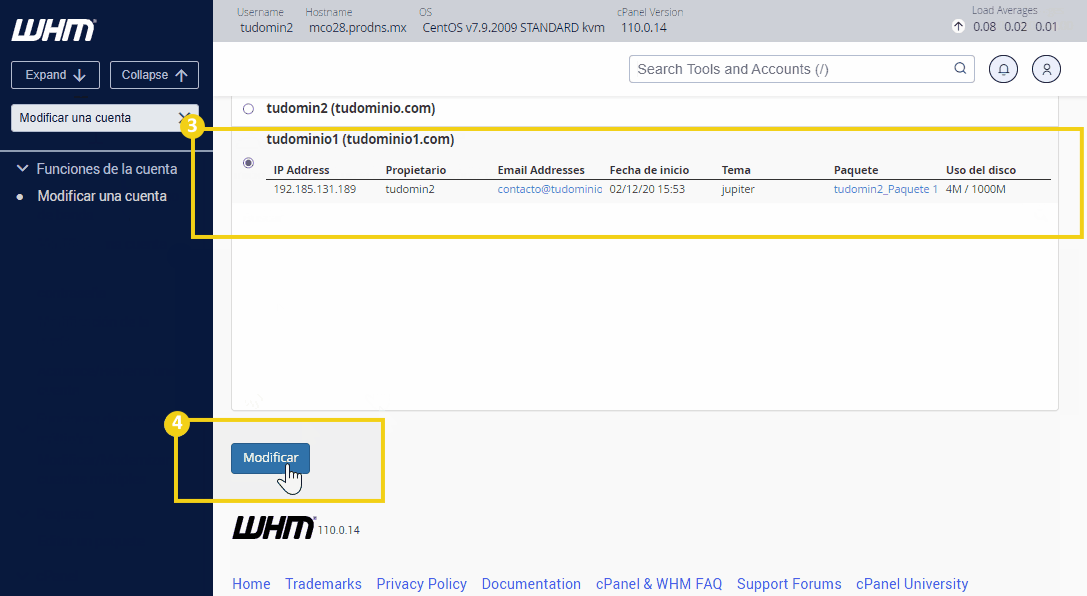The height and width of the screenshot is (596, 1087).
Task: Open the cPanel University link
Action: coord(912,584)
